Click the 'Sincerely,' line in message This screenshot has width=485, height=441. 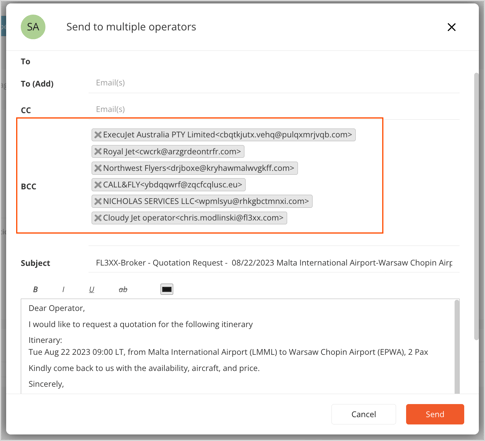coord(46,384)
